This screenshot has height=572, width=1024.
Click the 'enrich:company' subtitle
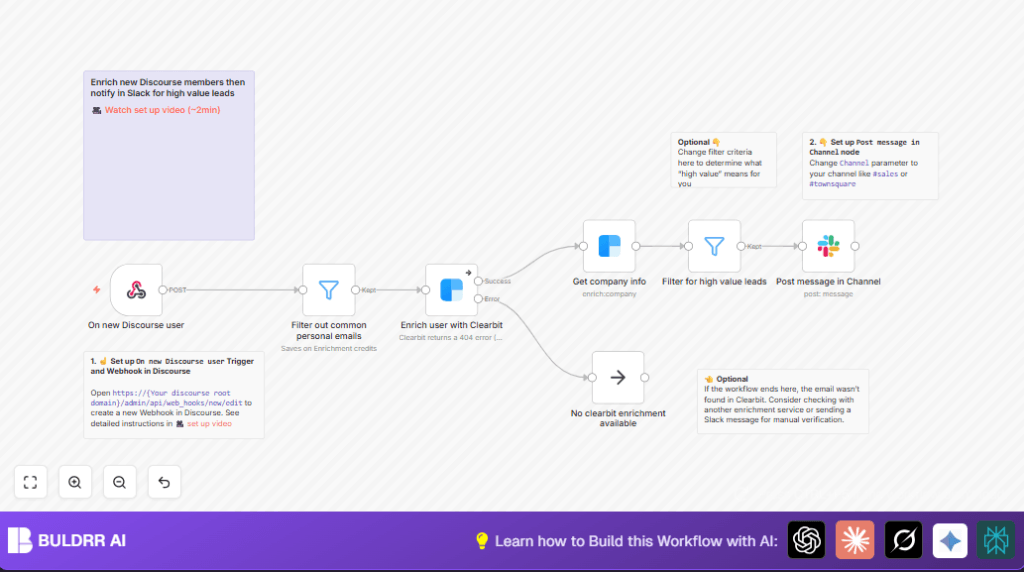point(609,294)
